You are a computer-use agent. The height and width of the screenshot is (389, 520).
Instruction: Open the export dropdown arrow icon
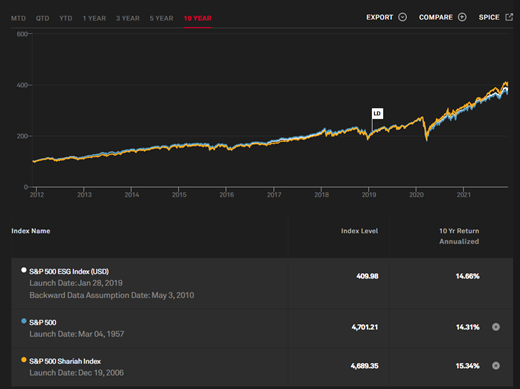point(403,17)
